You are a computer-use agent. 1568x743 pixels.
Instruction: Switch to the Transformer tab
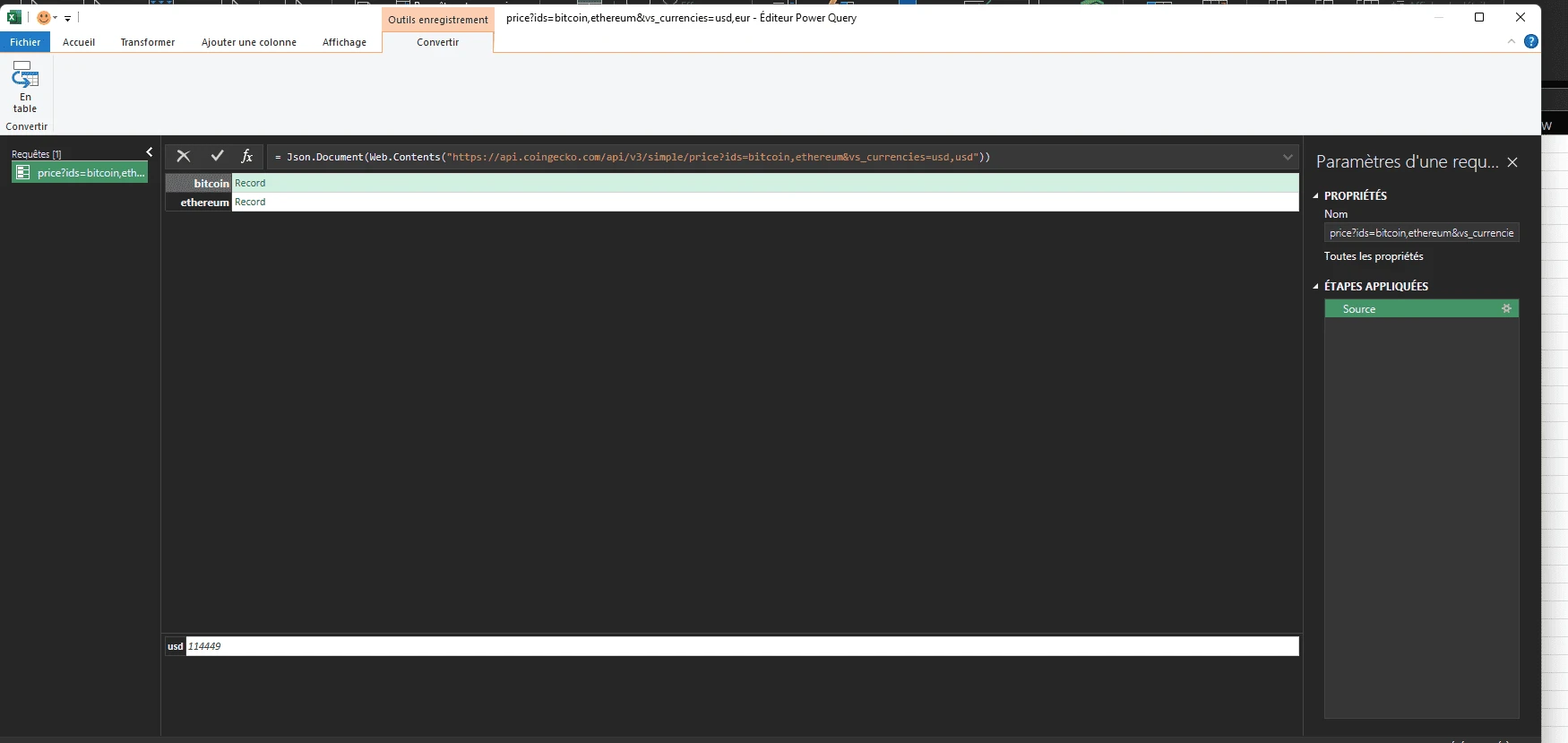tap(148, 42)
